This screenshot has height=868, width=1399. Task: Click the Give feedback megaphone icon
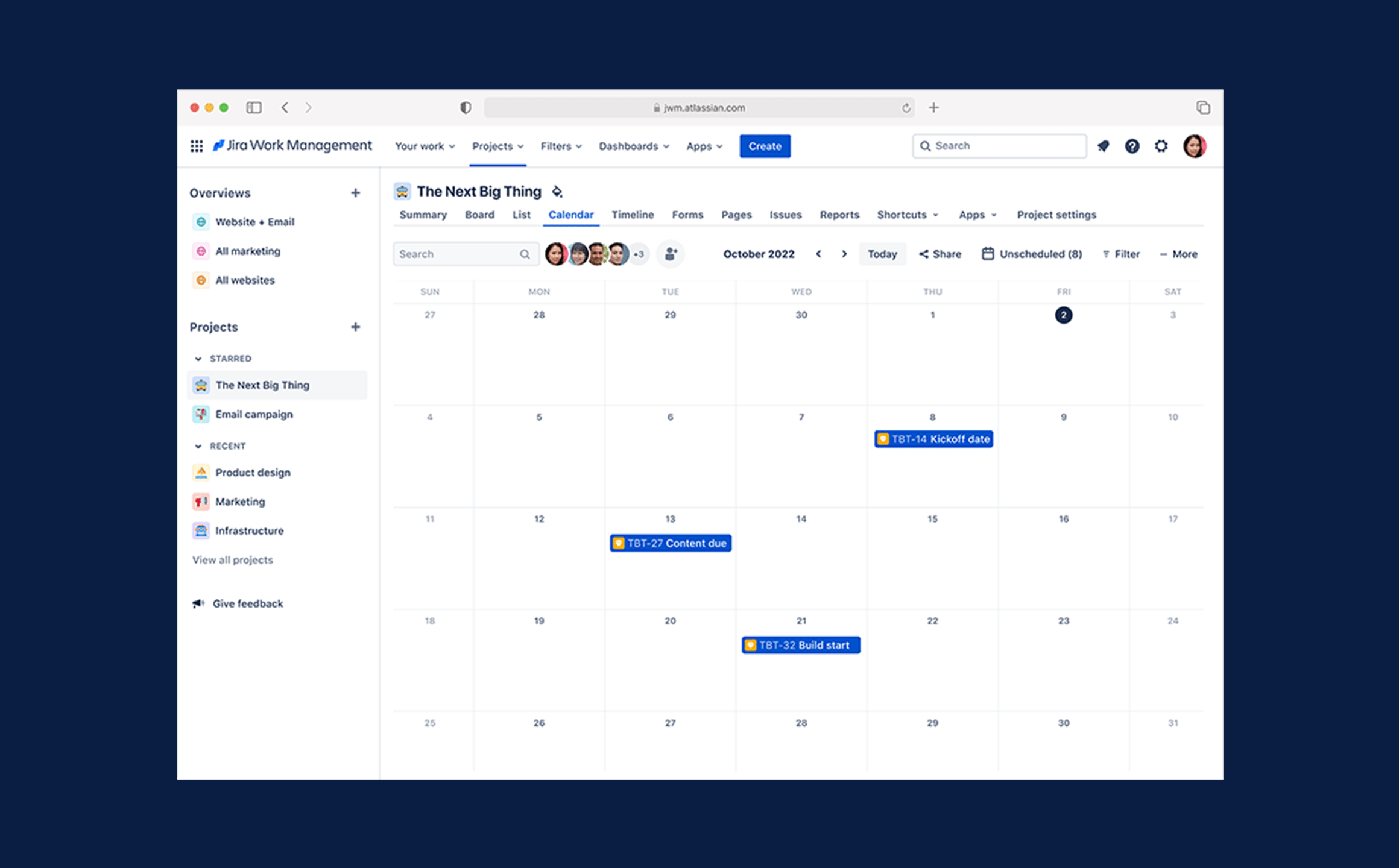198,603
